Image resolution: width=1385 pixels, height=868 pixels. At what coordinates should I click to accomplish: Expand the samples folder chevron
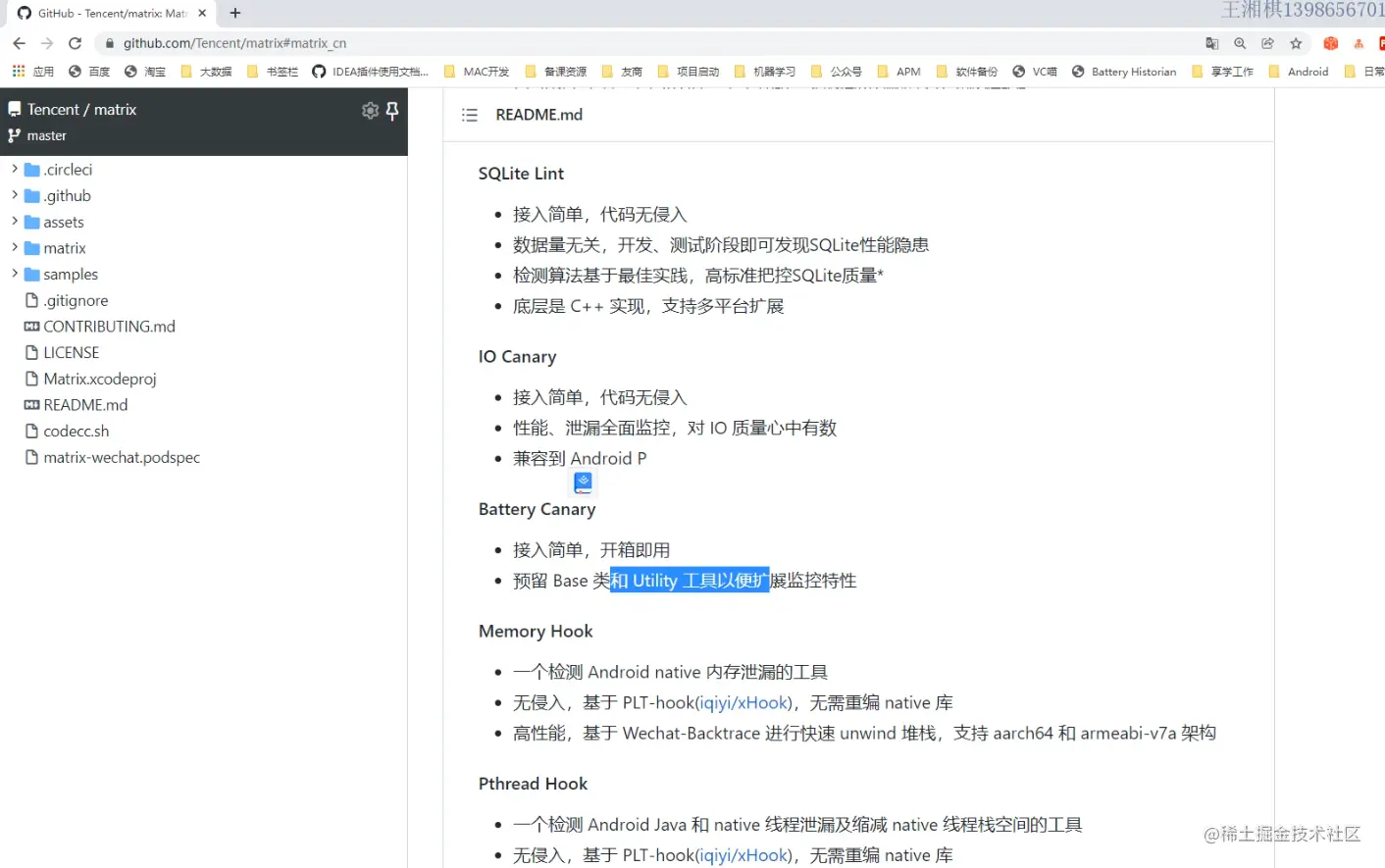pyautogui.click(x=15, y=274)
